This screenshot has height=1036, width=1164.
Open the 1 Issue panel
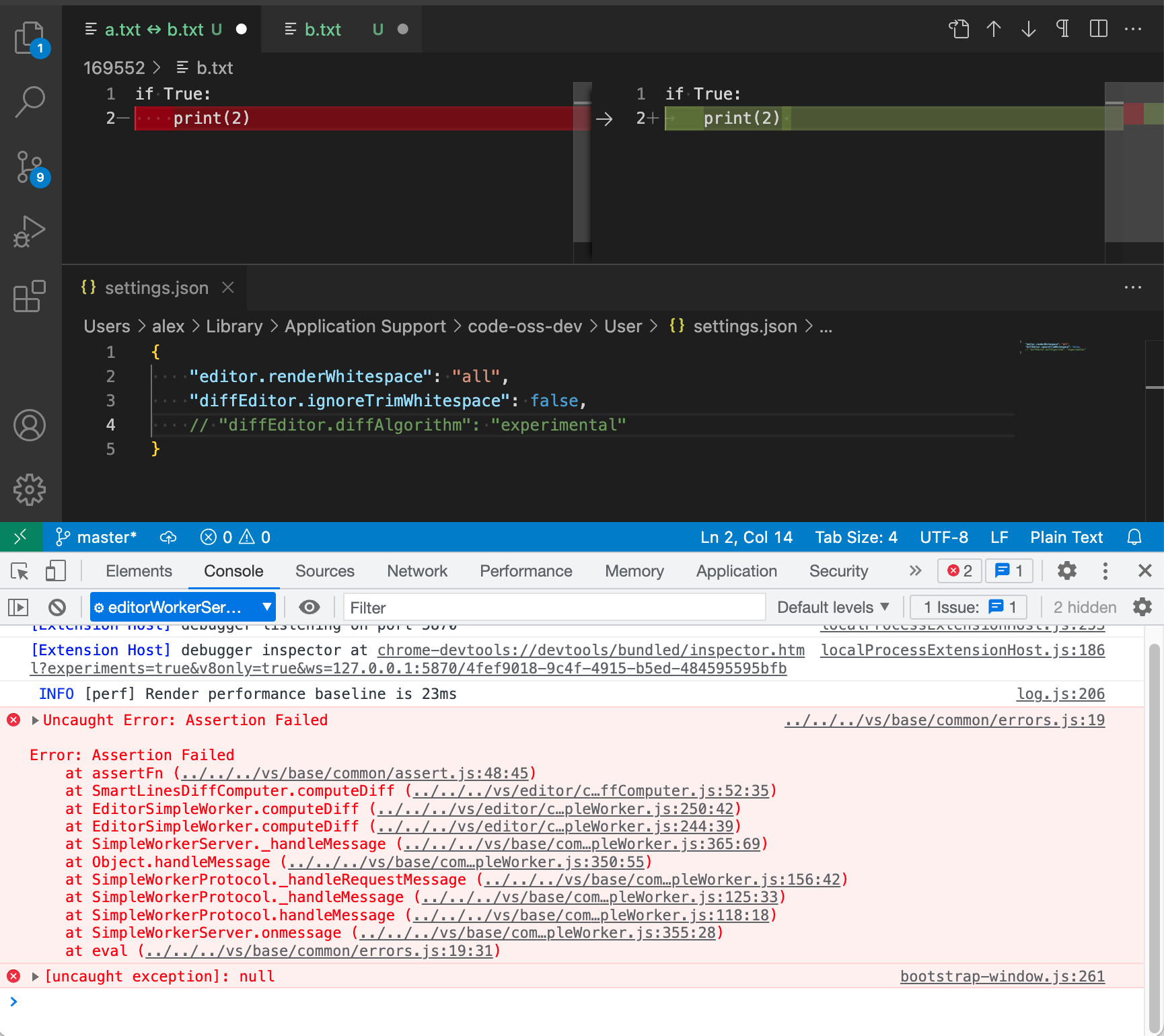click(968, 606)
